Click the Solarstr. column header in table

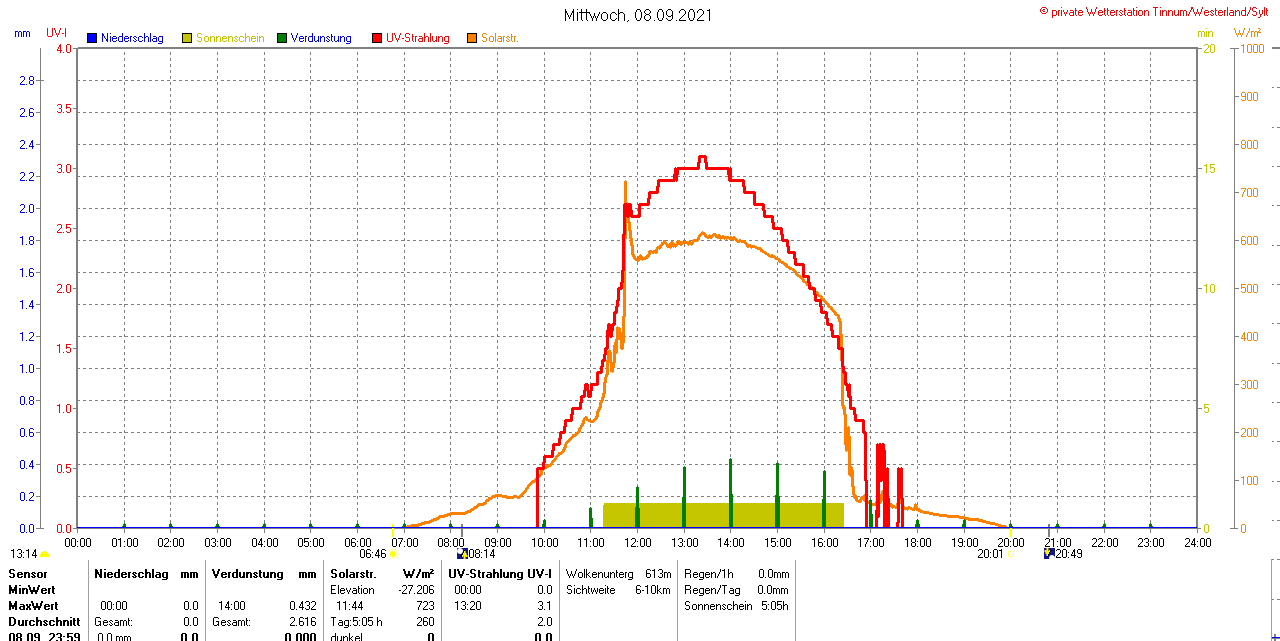pos(352,574)
